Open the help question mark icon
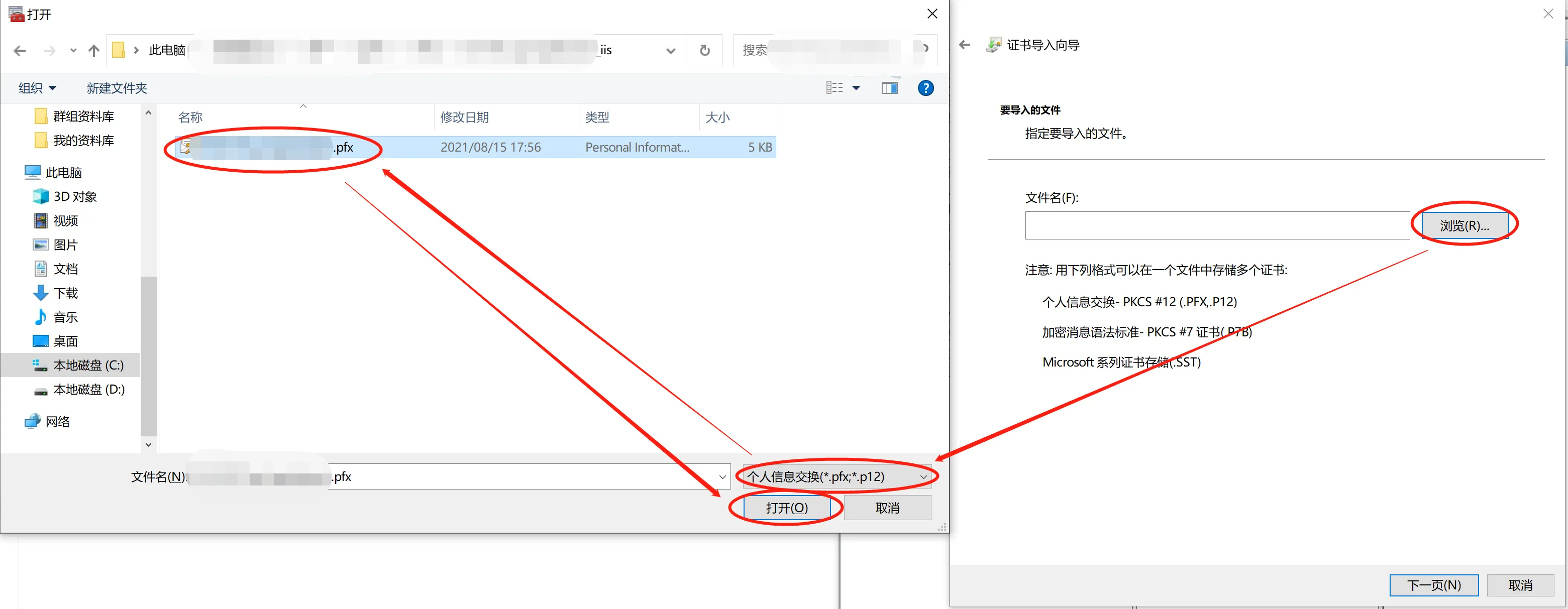 pos(925,88)
